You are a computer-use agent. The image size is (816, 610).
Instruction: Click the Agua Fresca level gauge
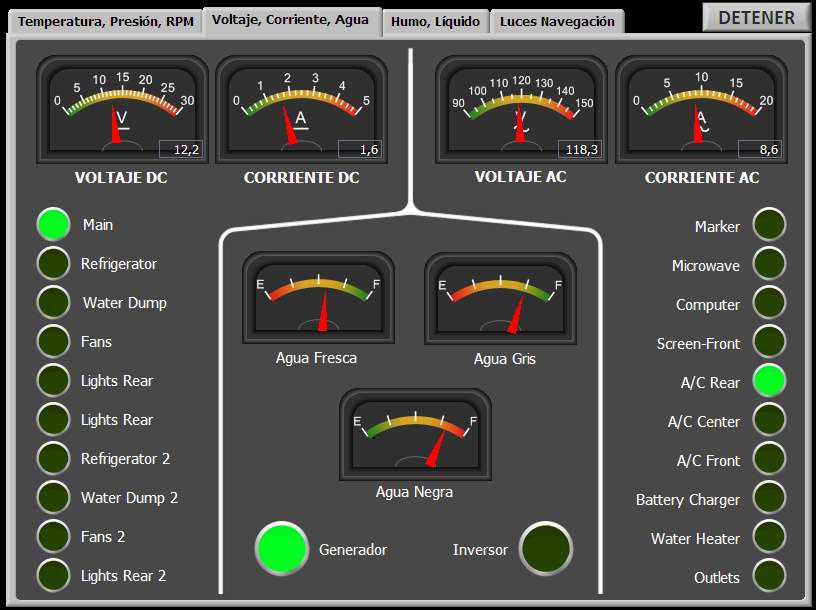[318, 298]
